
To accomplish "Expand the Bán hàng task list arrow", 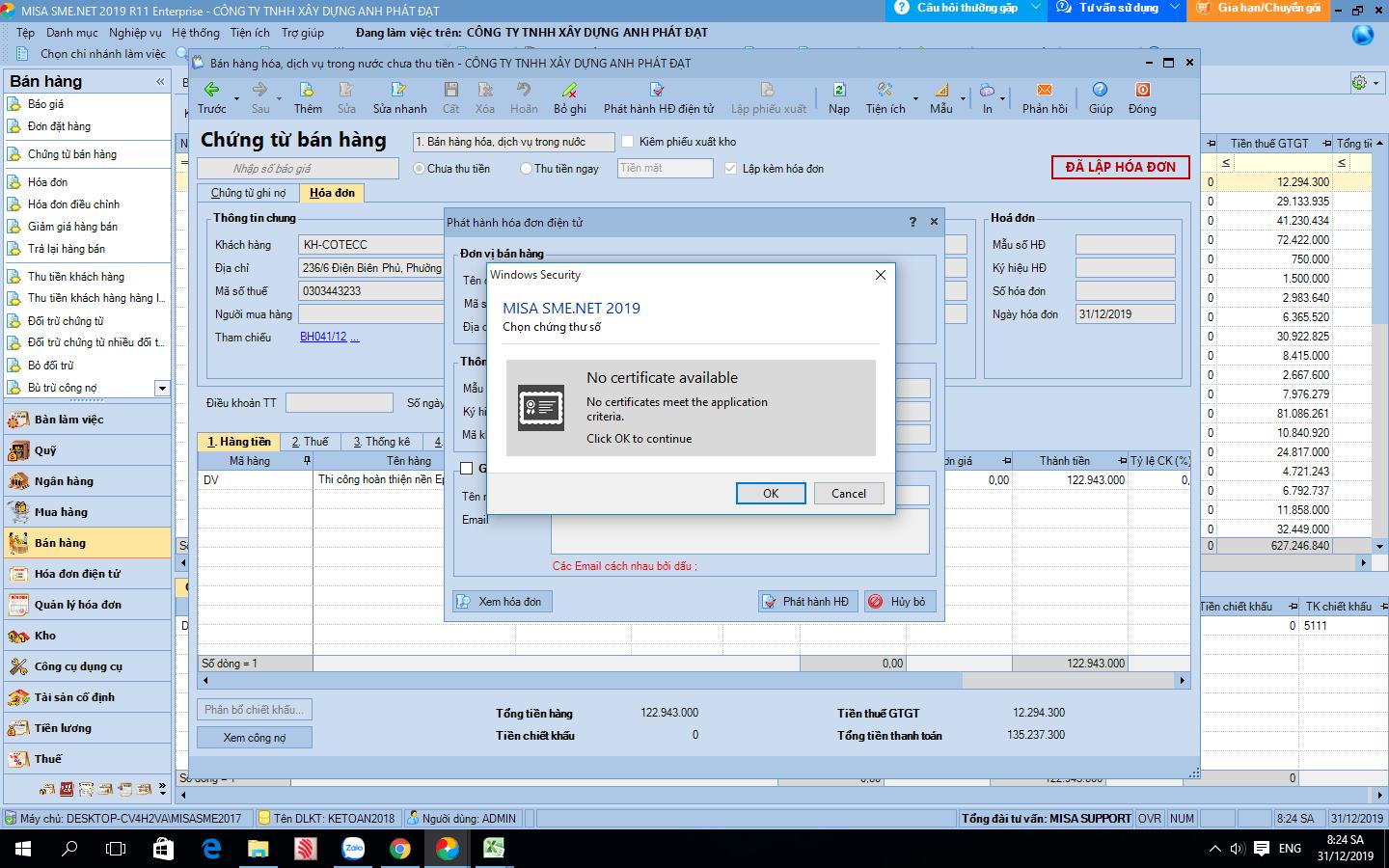I will coord(162,388).
